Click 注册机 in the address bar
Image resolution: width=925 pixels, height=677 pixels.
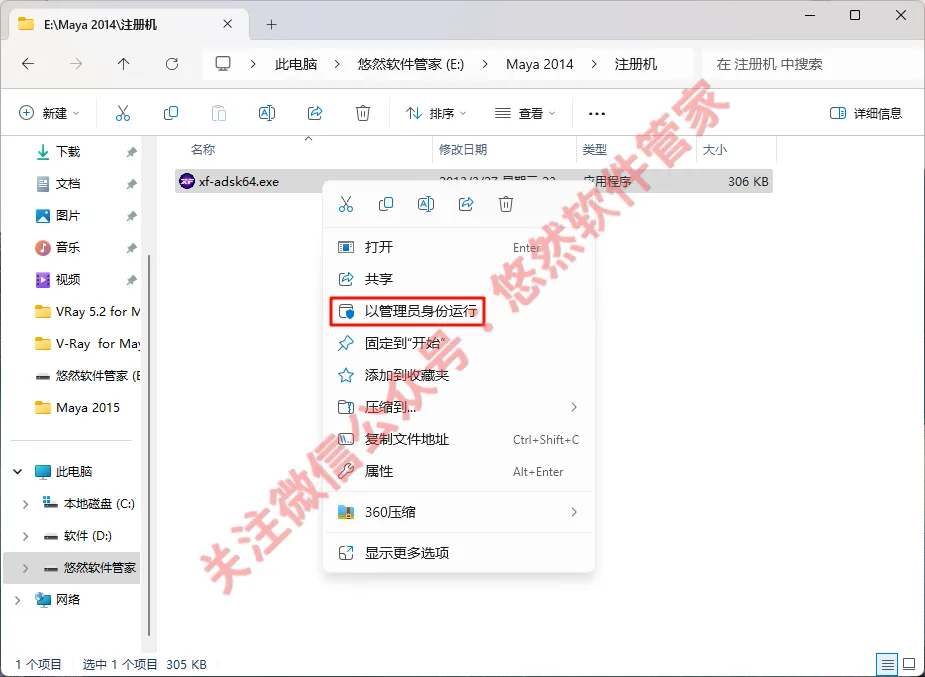(x=636, y=64)
